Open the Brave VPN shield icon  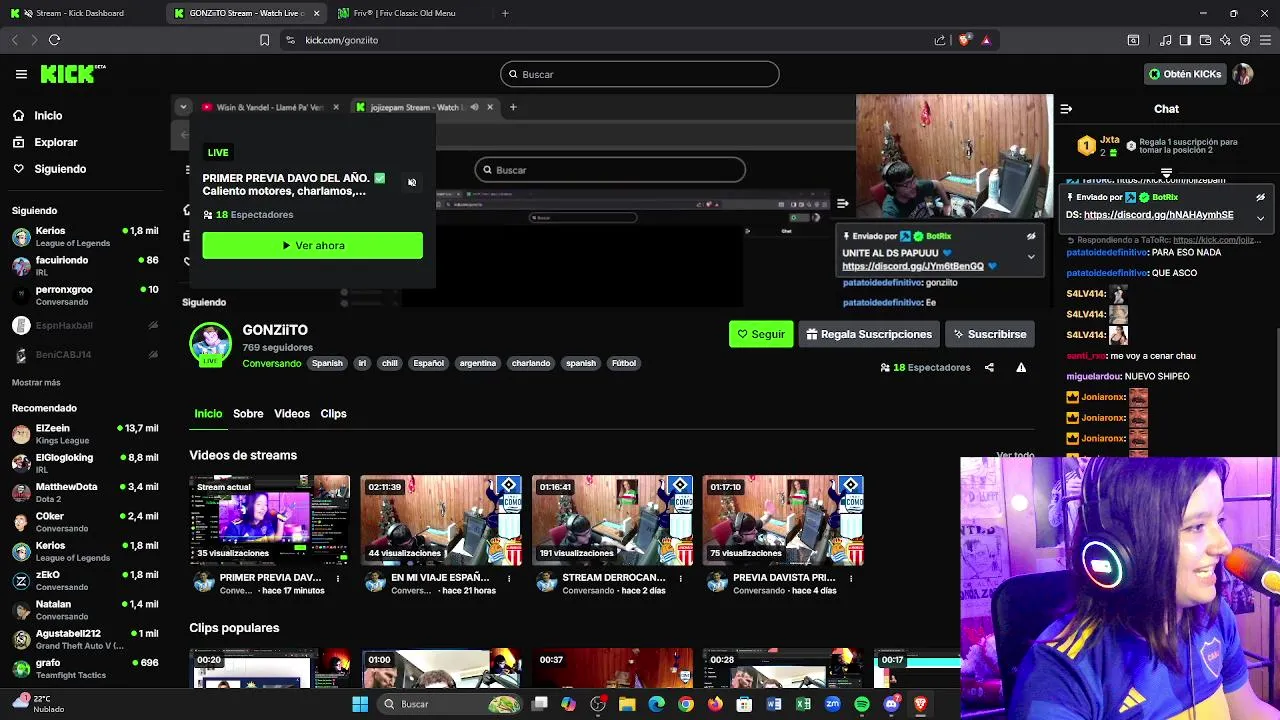[x=1245, y=40]
